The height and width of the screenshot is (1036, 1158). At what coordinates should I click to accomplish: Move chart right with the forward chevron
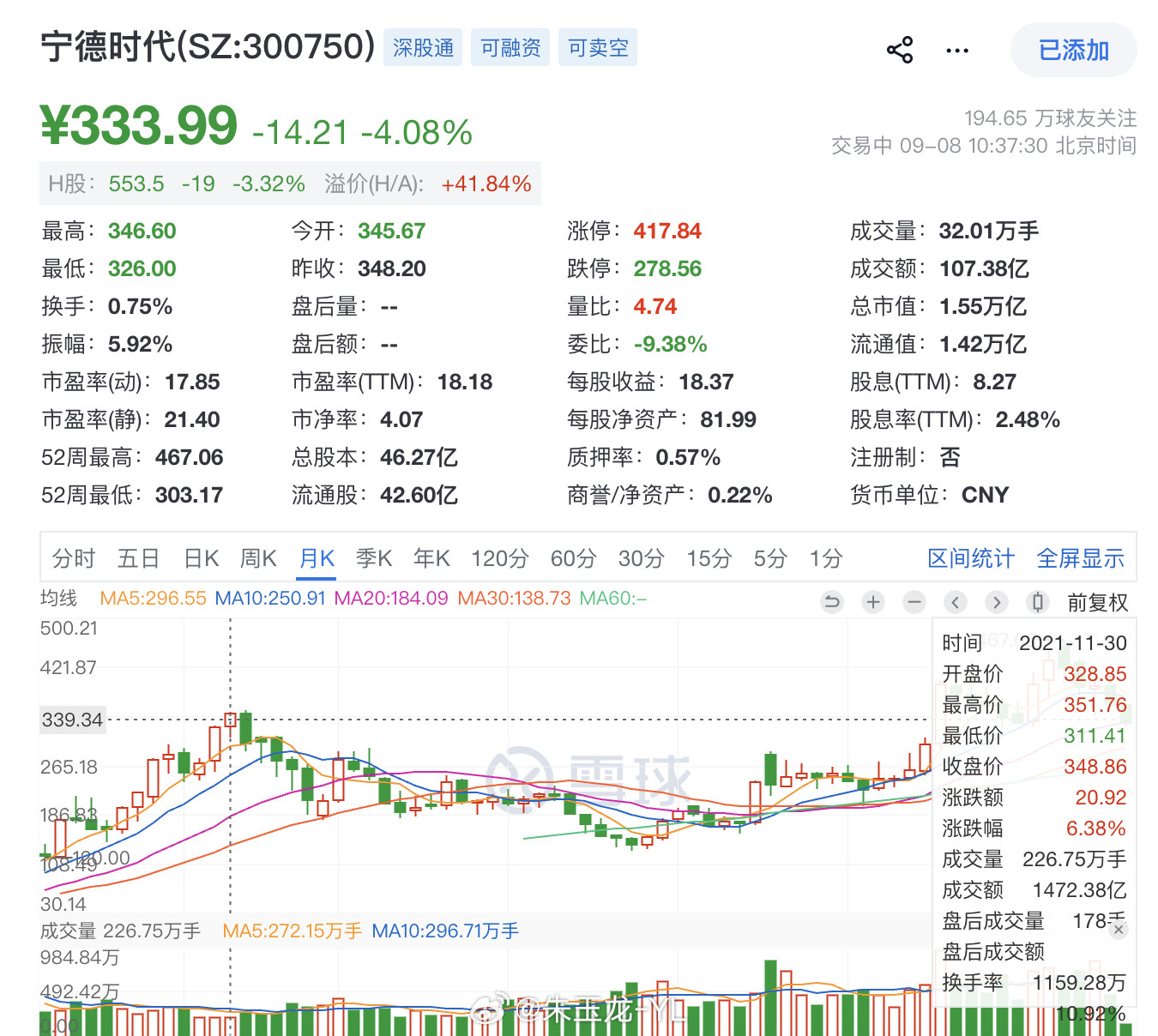point(997,602)
